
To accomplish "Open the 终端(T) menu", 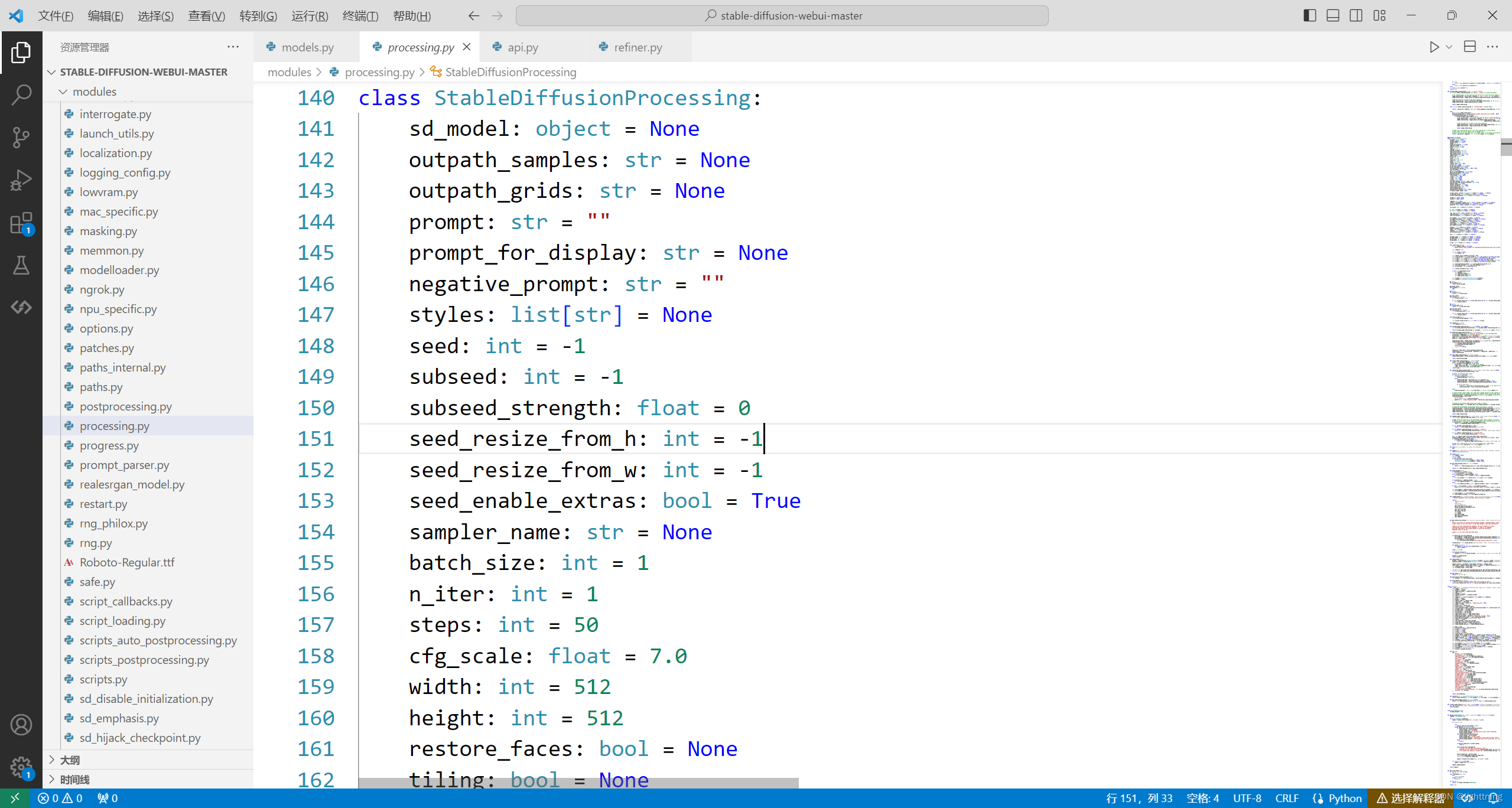I will [x=360, y=16].
